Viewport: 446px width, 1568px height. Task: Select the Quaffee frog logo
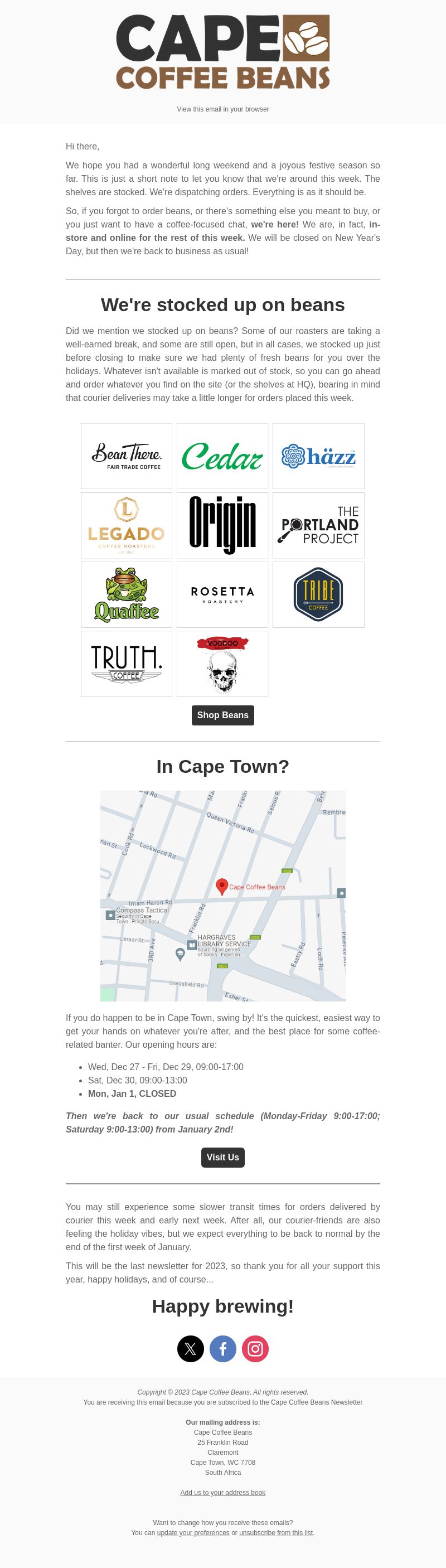coord(127,595)
